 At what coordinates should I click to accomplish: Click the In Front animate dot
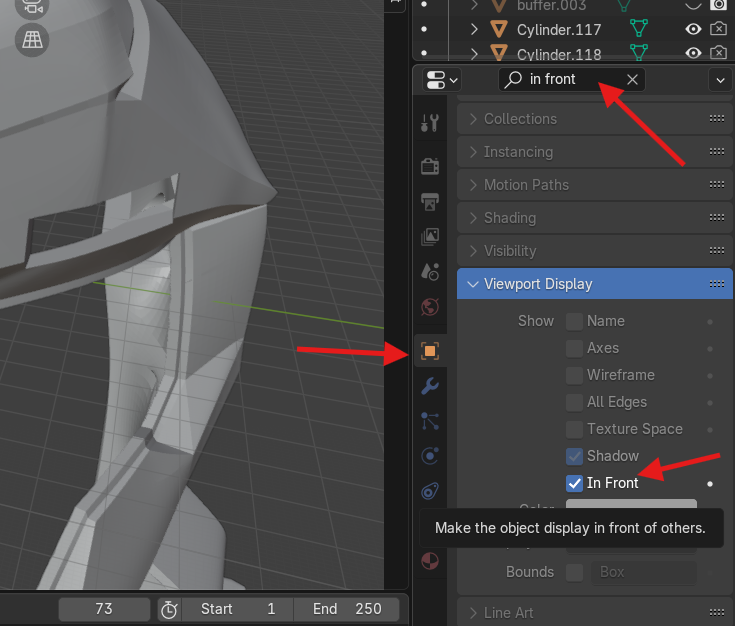[710, 483]
